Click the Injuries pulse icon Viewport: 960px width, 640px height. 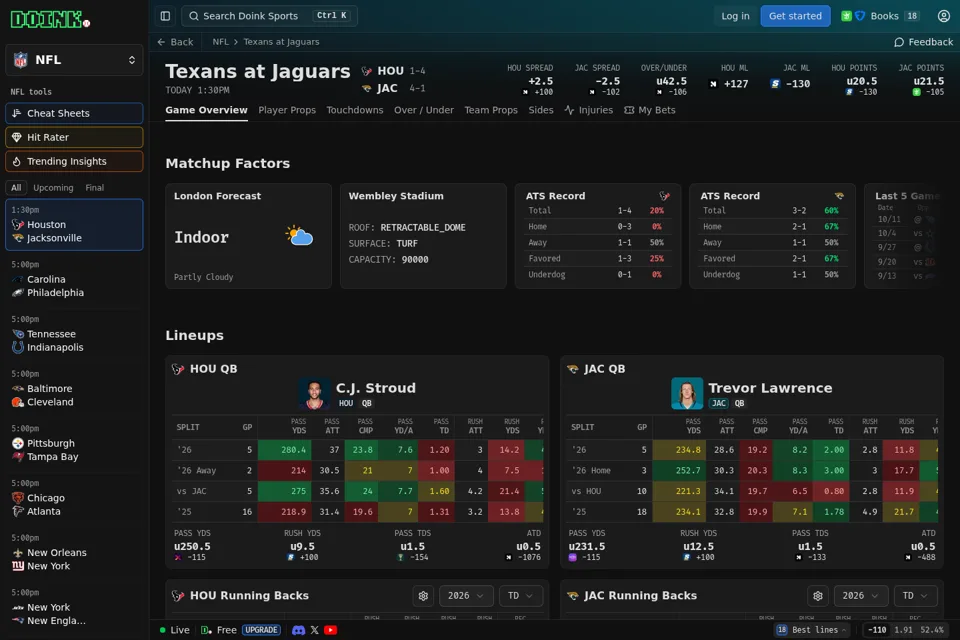[x=569, y=110]
